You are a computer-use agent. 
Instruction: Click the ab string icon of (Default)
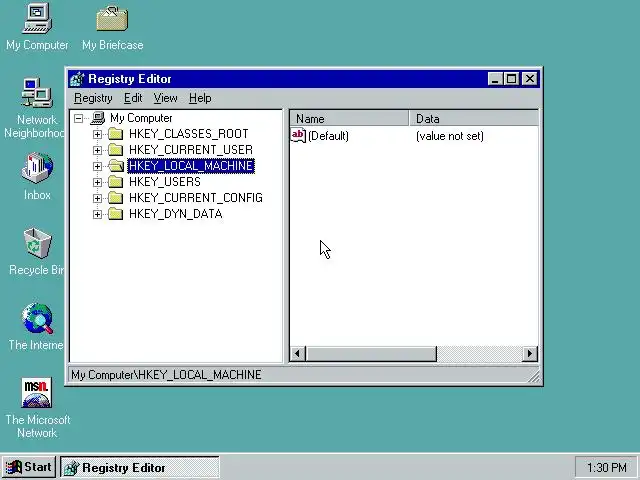(x=298, y=136)
